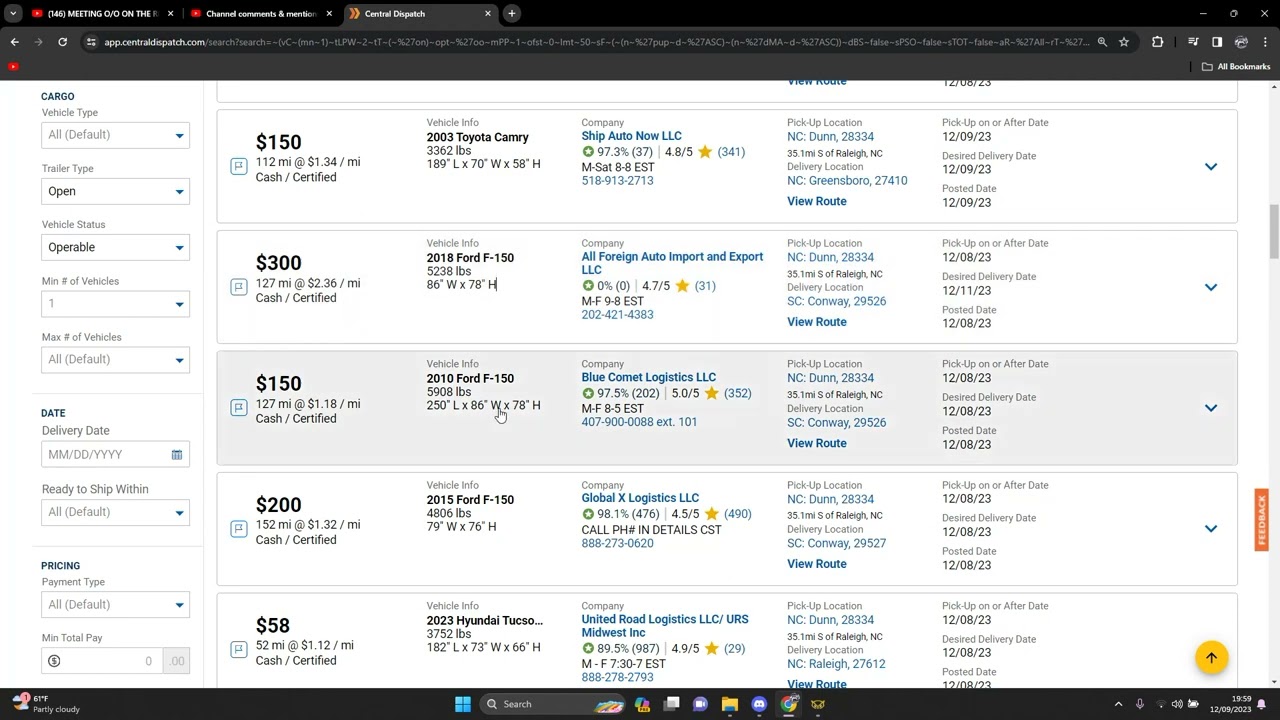Click the $300 price on 2018 Ford F-150

[278, 263]
